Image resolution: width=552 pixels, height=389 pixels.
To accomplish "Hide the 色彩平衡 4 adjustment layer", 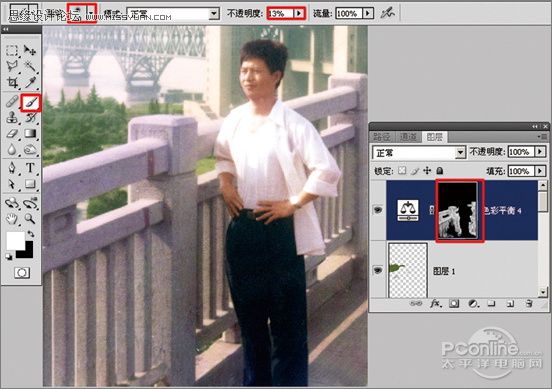I will click(x=378, y=210).
